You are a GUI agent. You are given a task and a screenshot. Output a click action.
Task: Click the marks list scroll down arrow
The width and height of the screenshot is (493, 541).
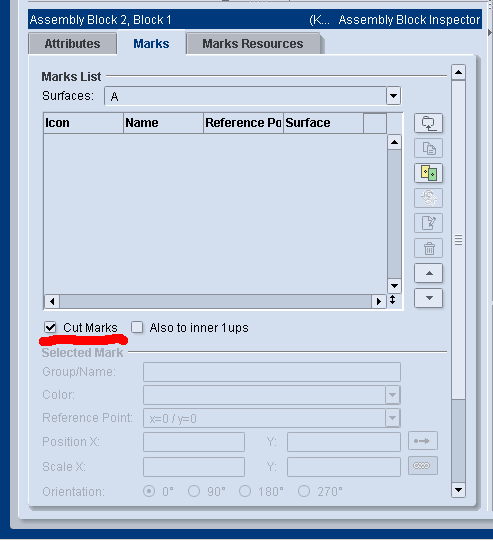click(394, 286)
